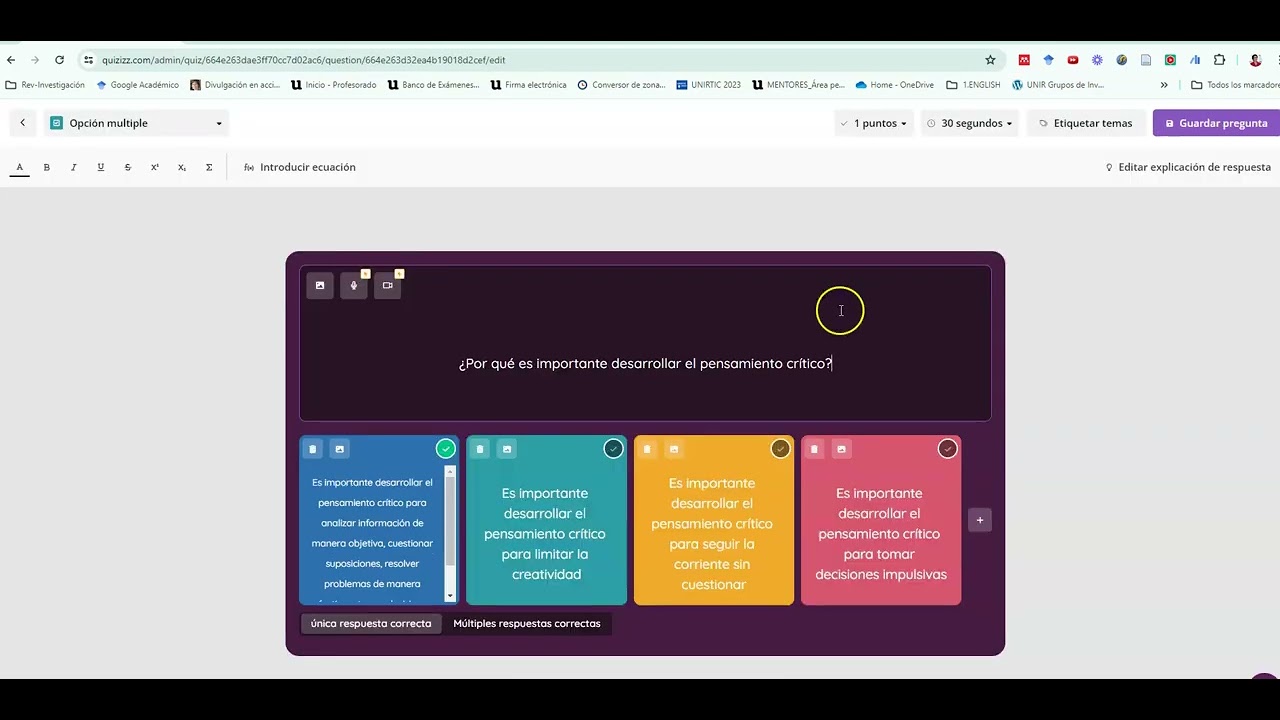
Task: Open the 'UNIRTIC 2023' bookmark
Action: coord(708,85)
